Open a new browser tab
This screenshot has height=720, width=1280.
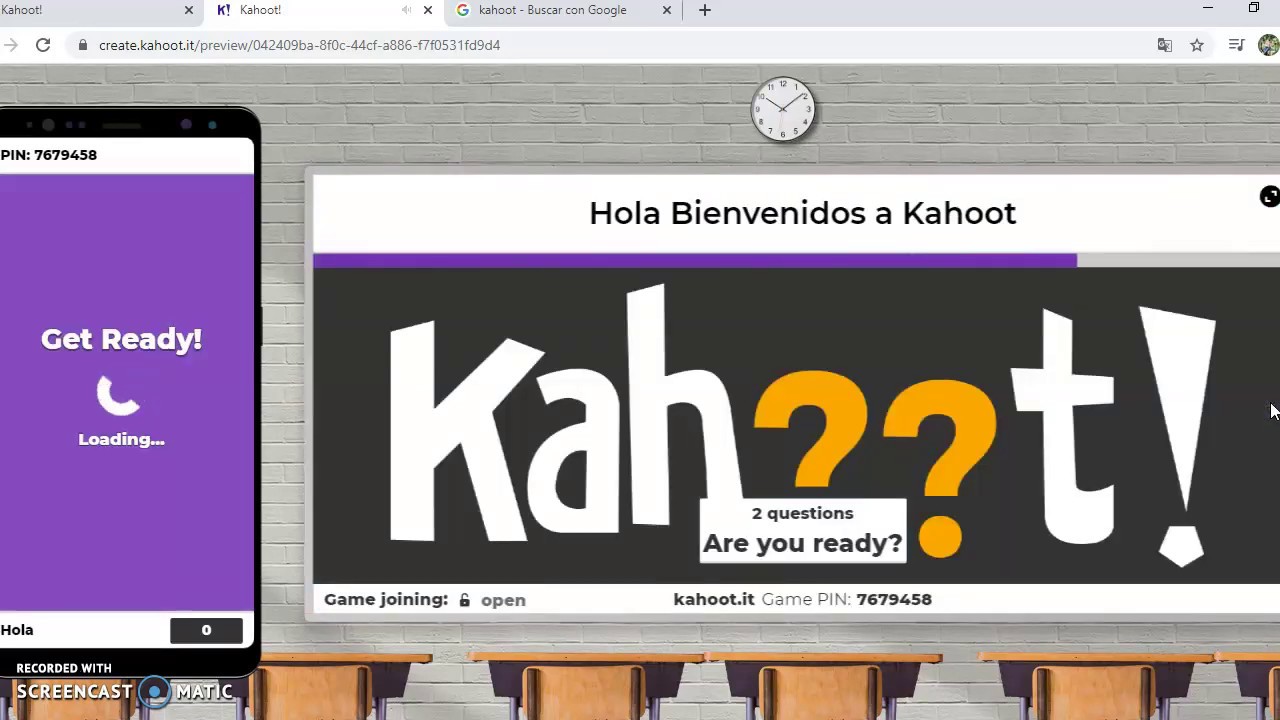click(705, 10)
